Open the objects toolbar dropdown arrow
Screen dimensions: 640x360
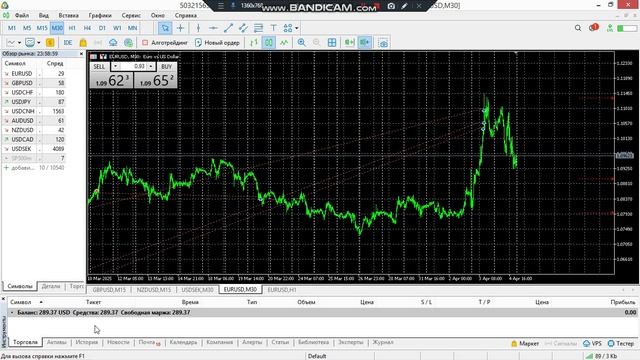(297, 28)
